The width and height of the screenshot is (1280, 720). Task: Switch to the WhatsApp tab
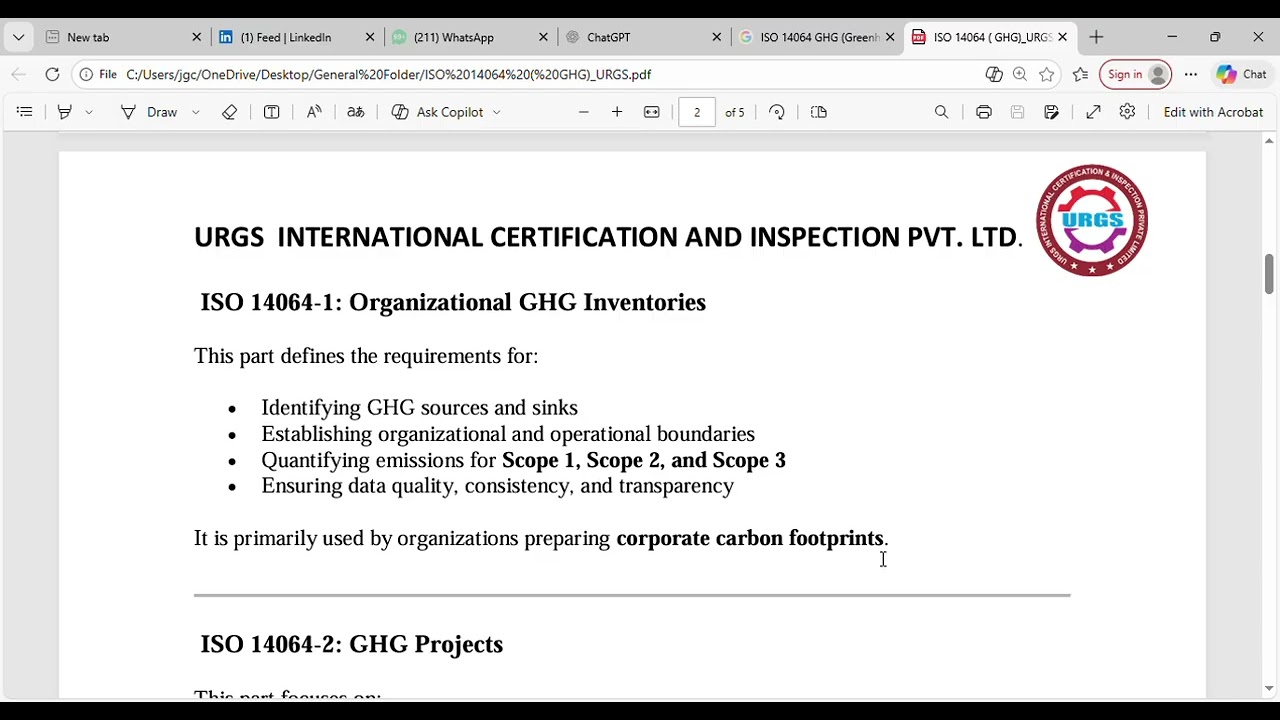(x=468, y=37)
